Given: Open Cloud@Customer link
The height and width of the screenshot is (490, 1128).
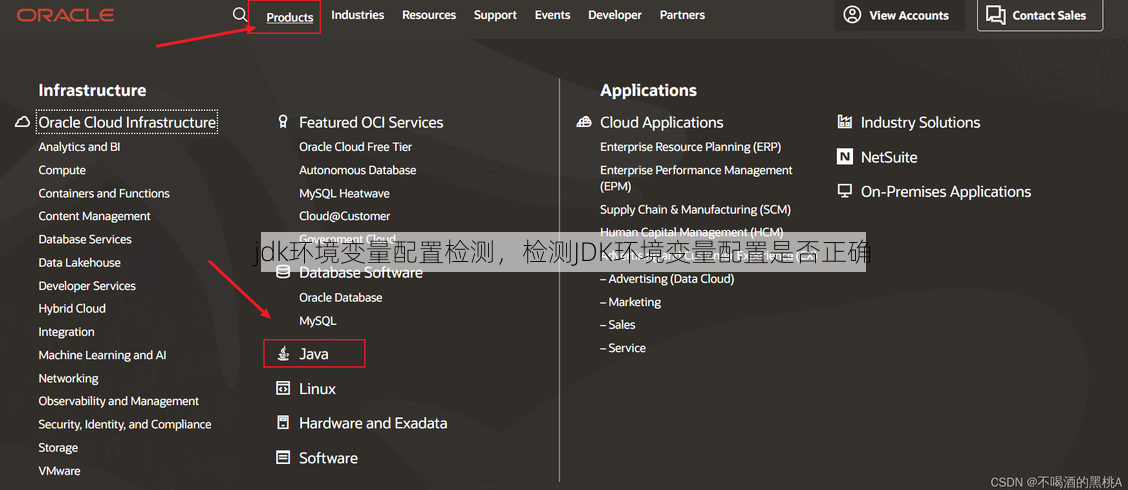Looking at the screenshot, I should tap(345, 217).
